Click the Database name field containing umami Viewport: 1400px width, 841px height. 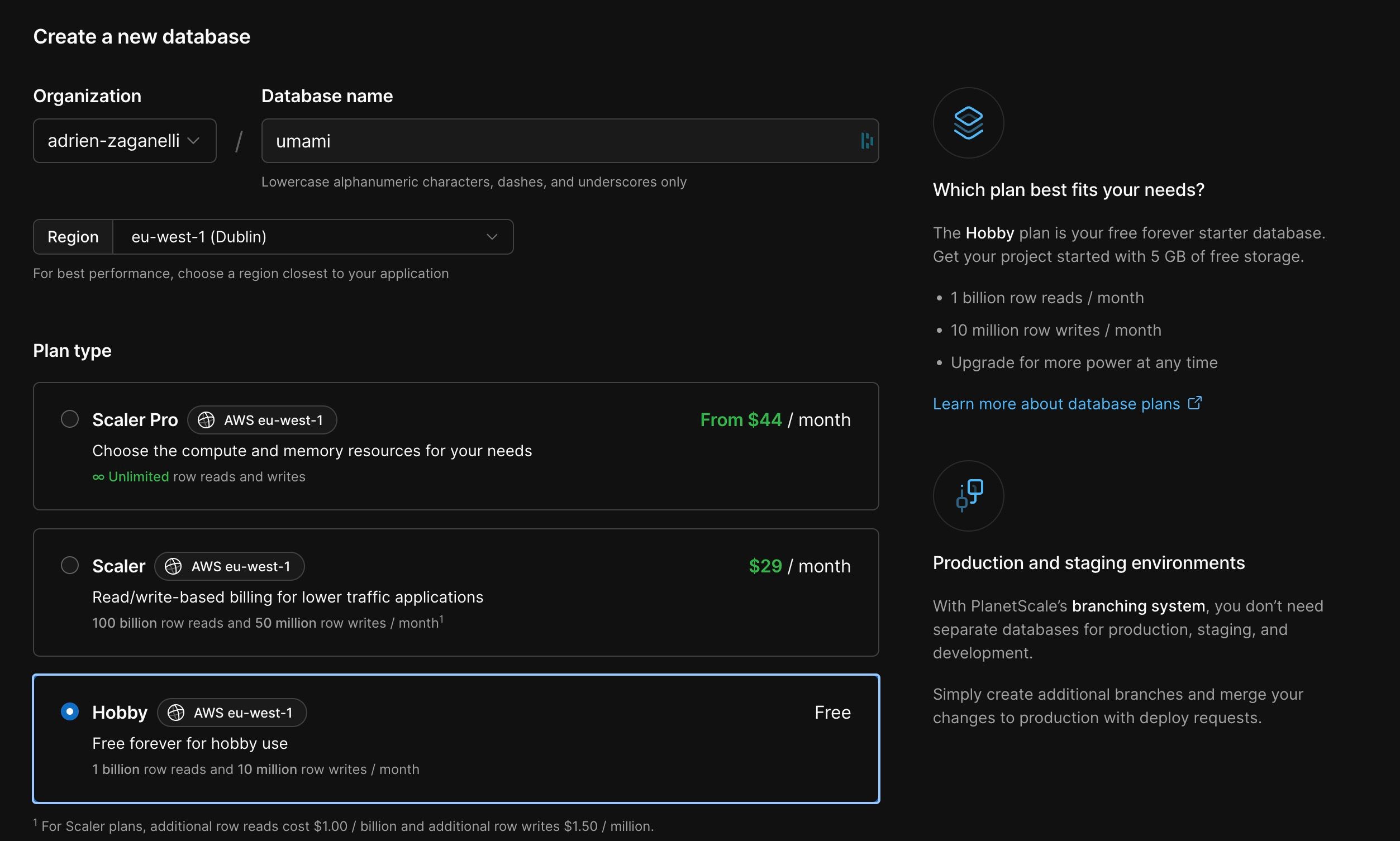(570, 141)
